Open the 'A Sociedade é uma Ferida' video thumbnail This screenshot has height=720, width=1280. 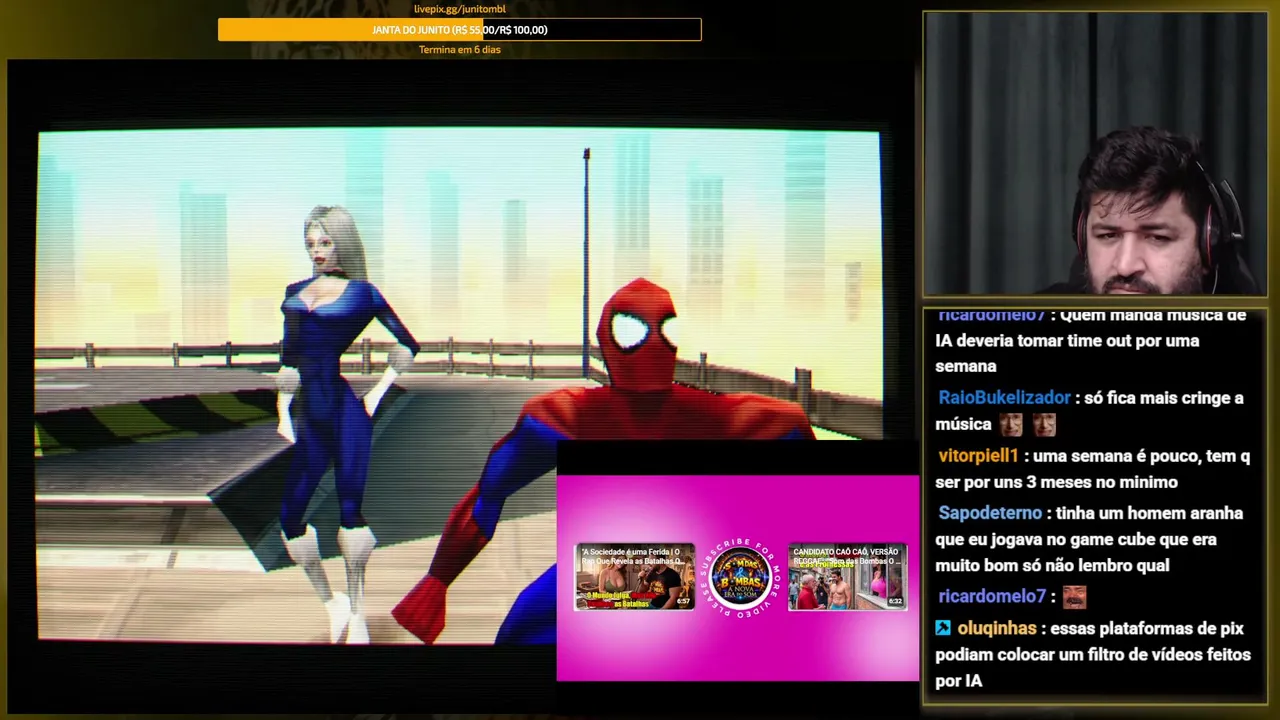coord(634,577)
